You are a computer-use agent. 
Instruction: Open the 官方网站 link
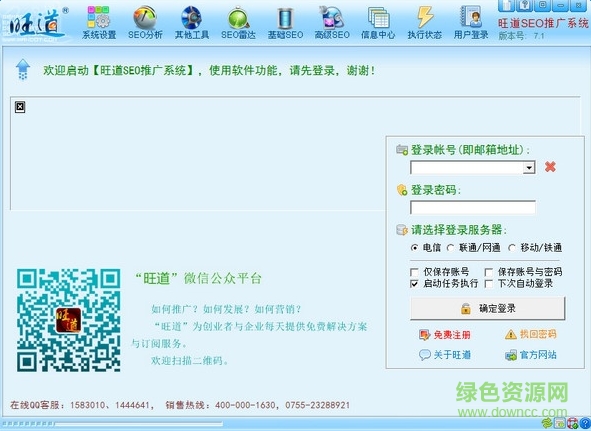pyautogui.click(x=531, y=355)
